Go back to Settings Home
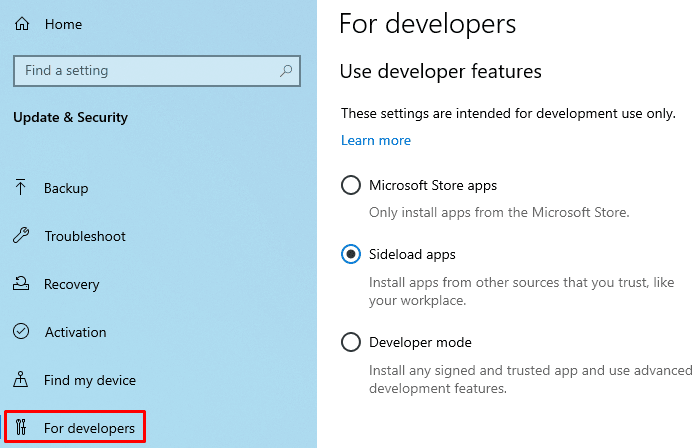700x448 pixels. [63, 23]
